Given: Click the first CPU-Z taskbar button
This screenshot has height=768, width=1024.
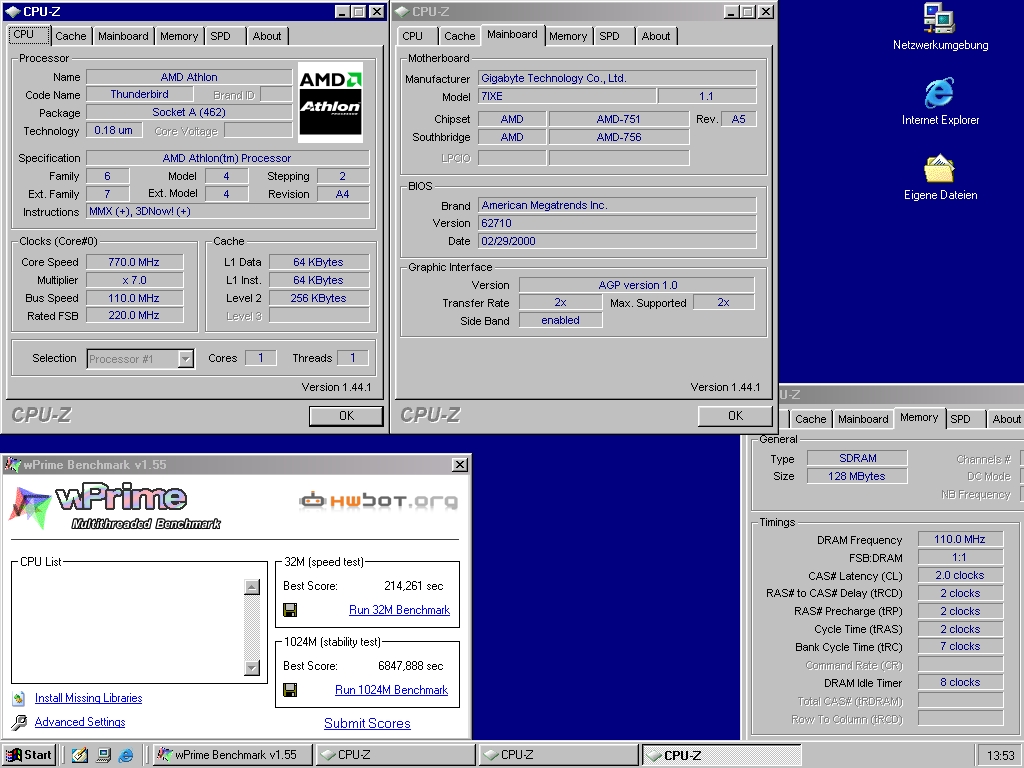Looking at the screenshot, I should click(x=396, y=755).
